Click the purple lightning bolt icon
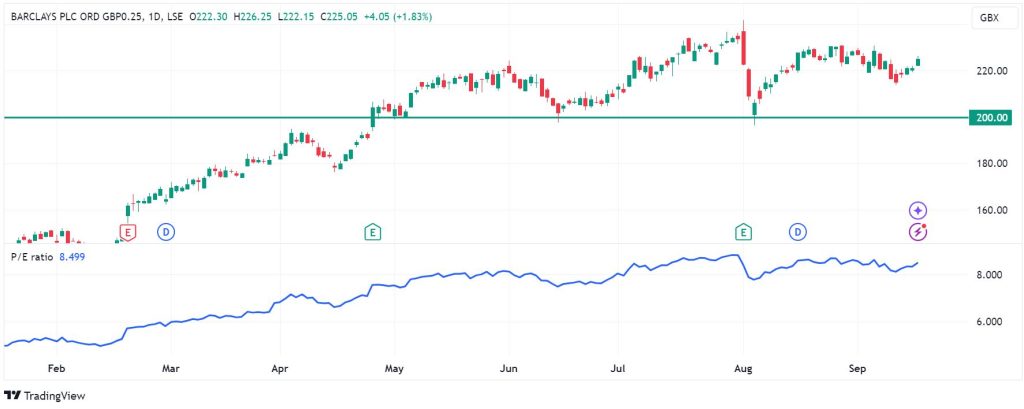 [918, 231]
